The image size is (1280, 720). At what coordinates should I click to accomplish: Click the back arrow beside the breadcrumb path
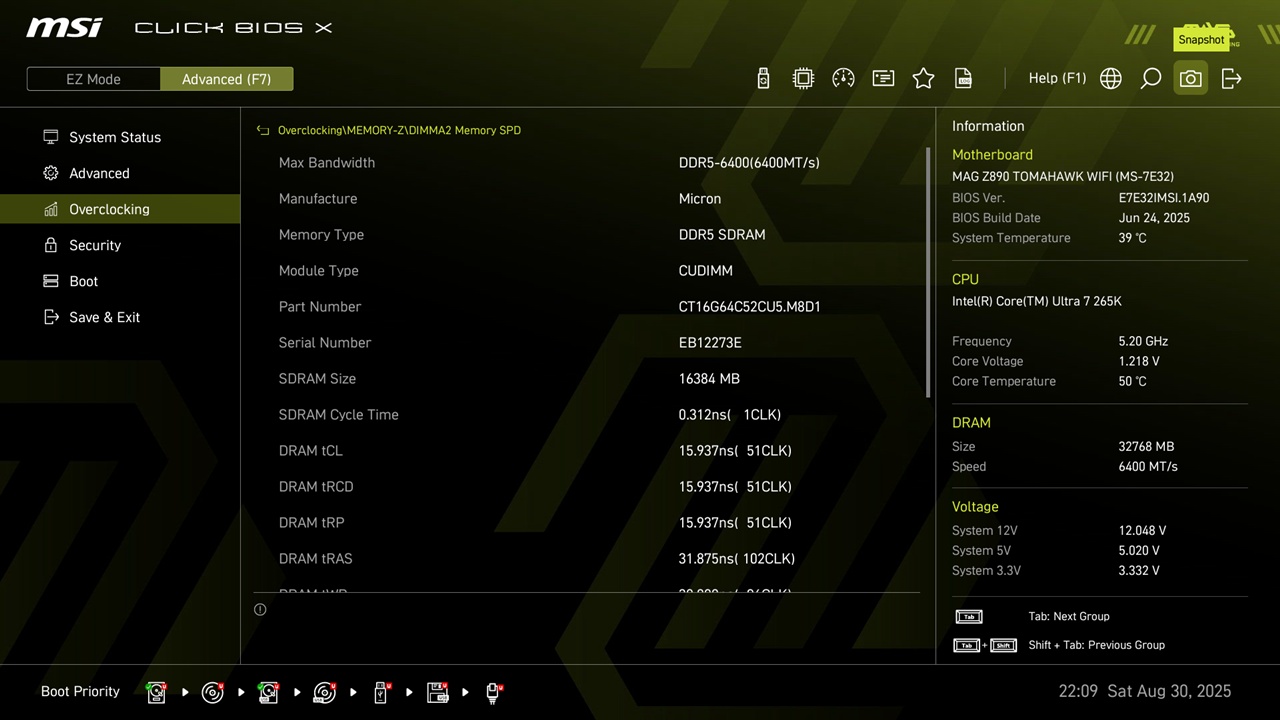[263, 130]
